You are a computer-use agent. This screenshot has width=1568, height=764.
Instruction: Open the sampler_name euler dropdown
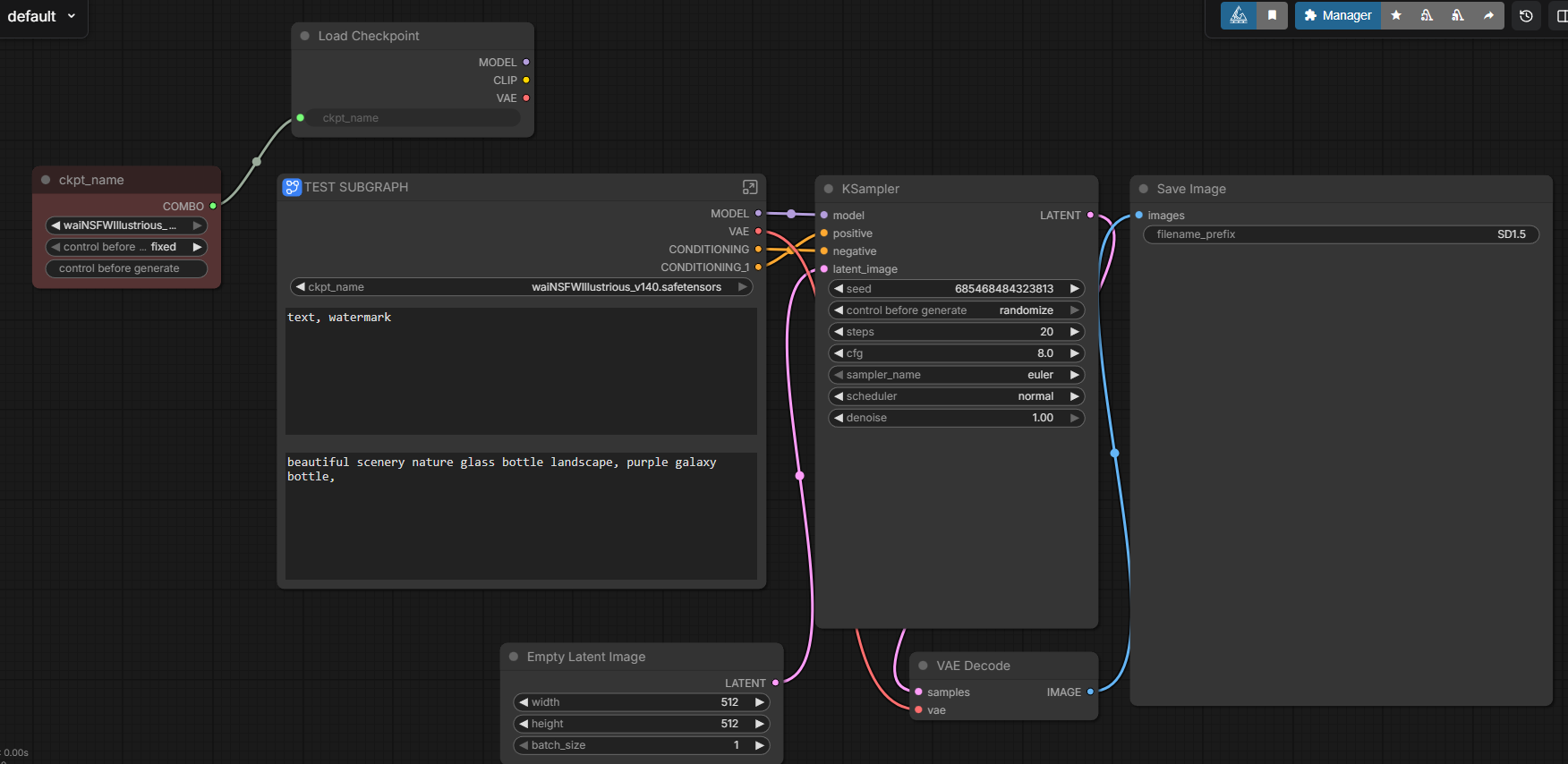[956, 375]
